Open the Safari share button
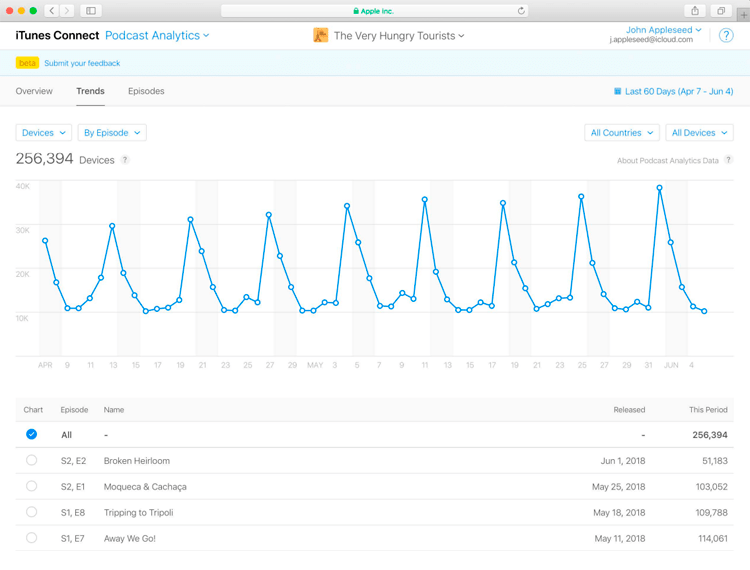Viewport: 750px width, 570px height. [695, 11]
